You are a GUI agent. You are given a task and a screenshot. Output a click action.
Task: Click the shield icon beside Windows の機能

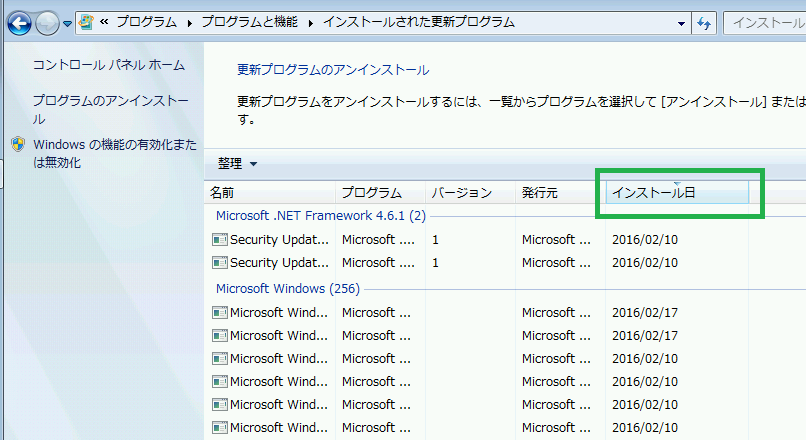[x=18, y=144]
